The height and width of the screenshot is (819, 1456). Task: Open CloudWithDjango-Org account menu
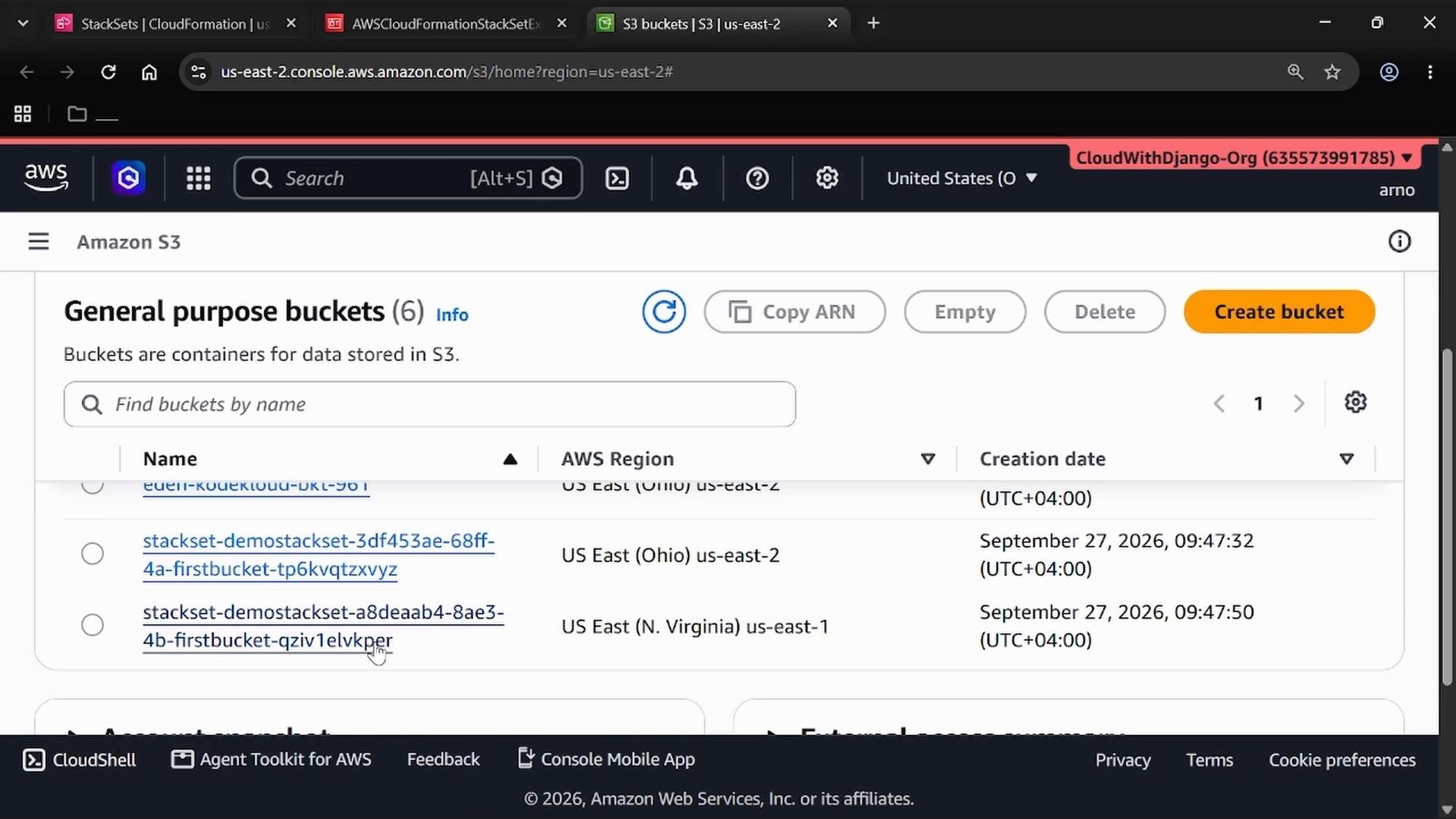(x=1244, y=158)
